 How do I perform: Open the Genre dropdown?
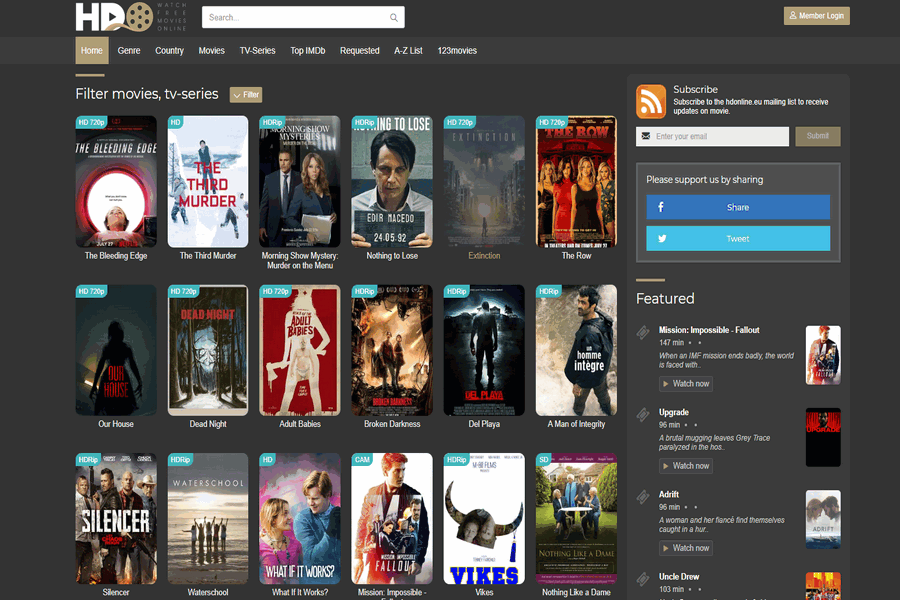tap(128, 50)
